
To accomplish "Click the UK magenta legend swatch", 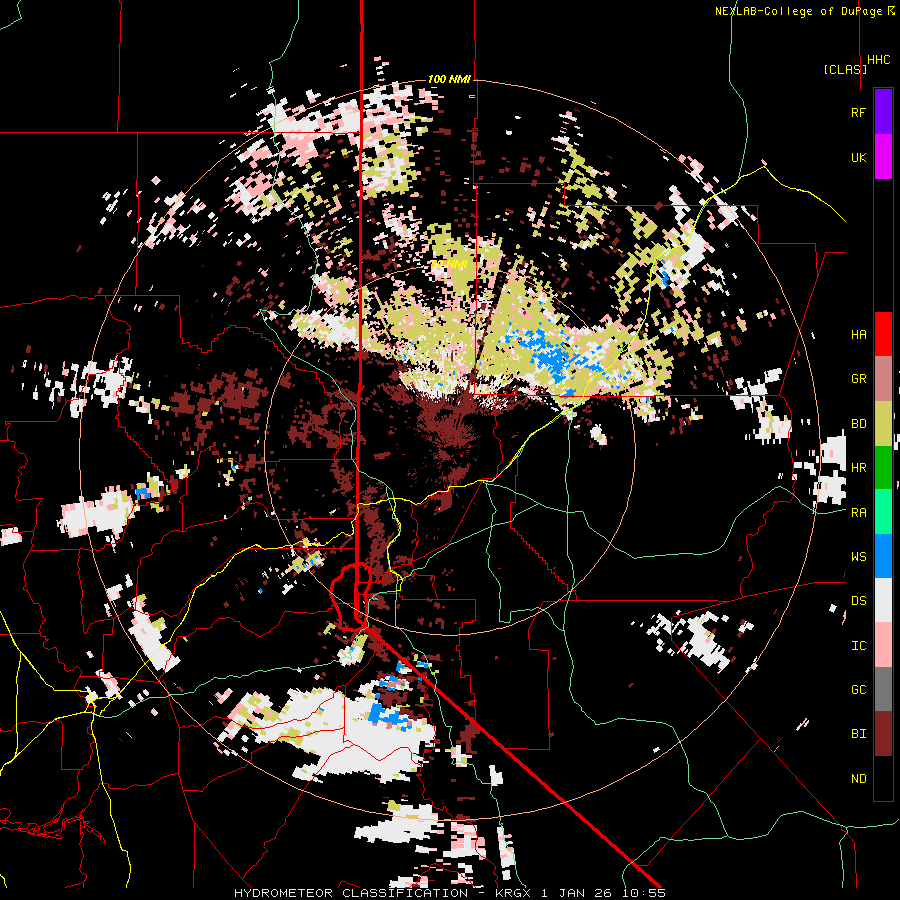I will [x=883, y=157].
